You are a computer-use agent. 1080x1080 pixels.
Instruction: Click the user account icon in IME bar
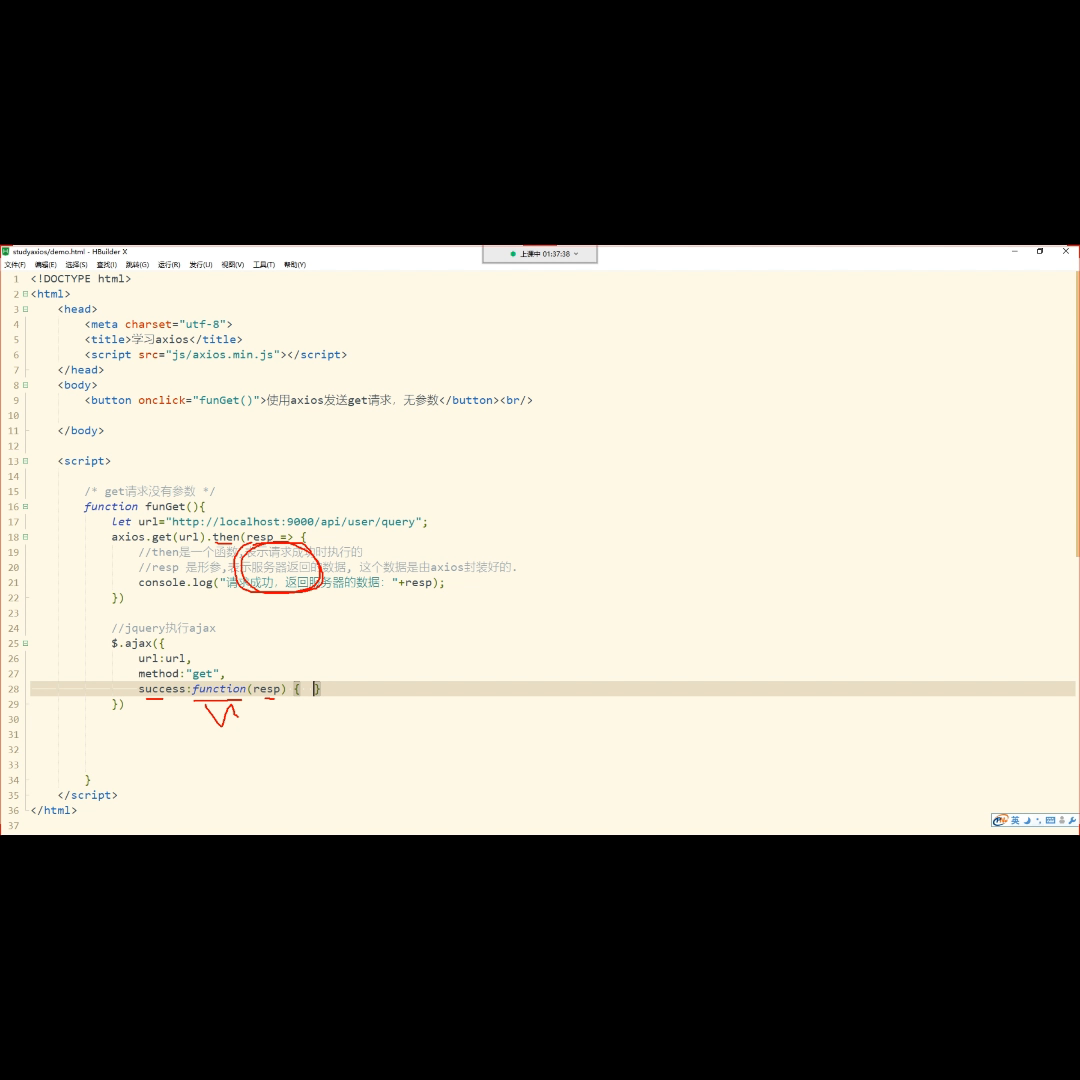coord(1062,820)
